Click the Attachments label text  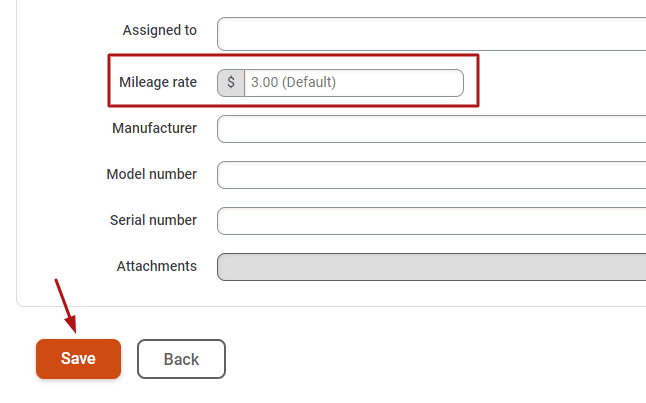[x=157, y=266]
